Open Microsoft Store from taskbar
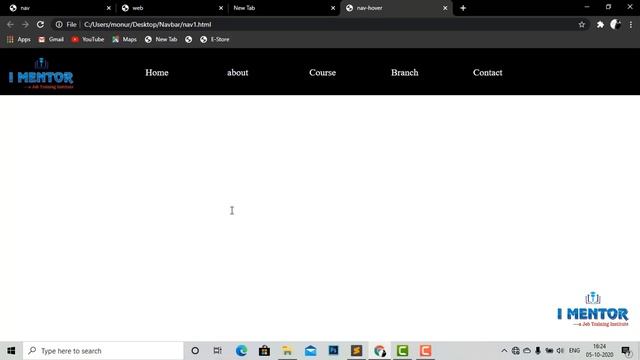The width and height of the screenshot is (640, 360). (264, 351)
